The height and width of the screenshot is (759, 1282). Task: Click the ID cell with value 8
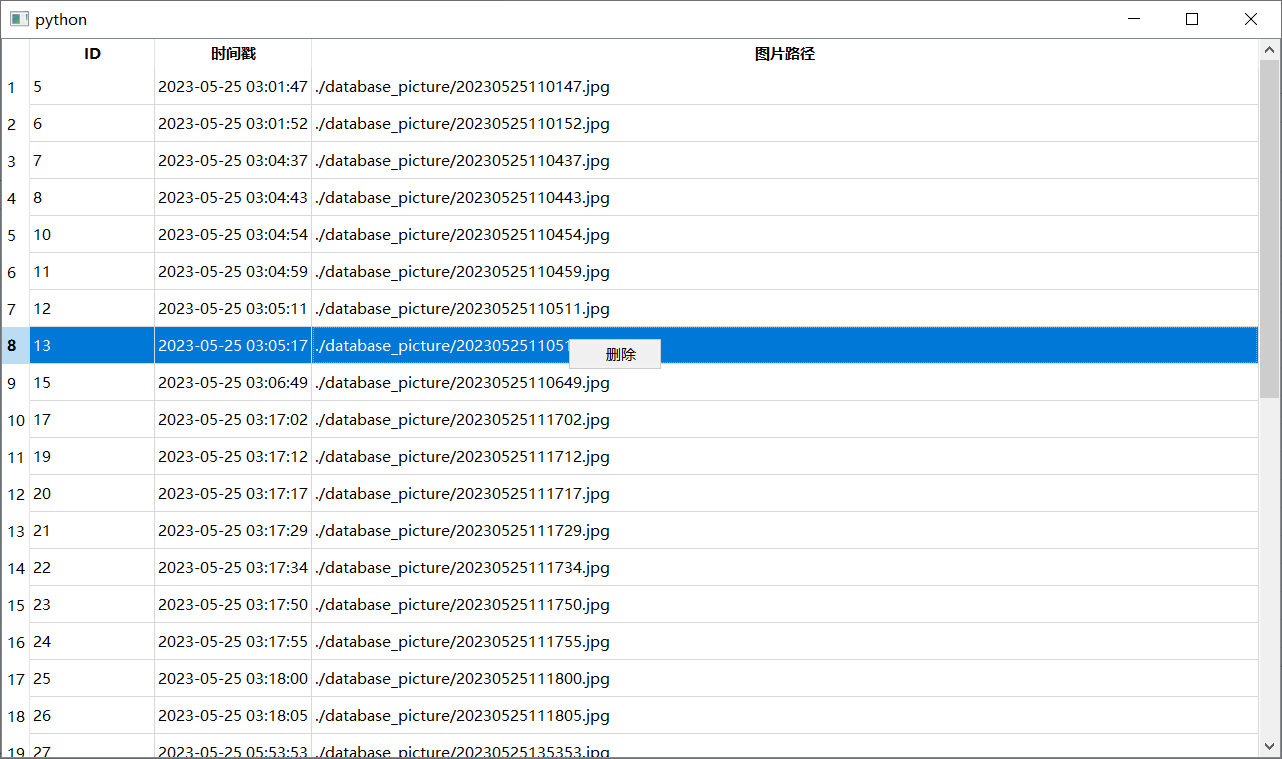[92, 198]
